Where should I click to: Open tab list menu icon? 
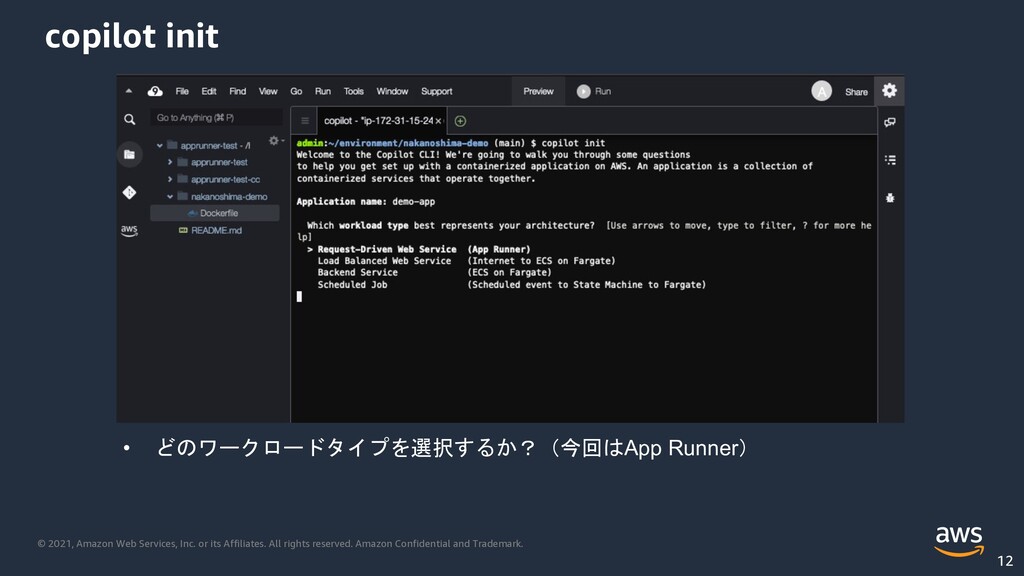(x=304, y=121)
